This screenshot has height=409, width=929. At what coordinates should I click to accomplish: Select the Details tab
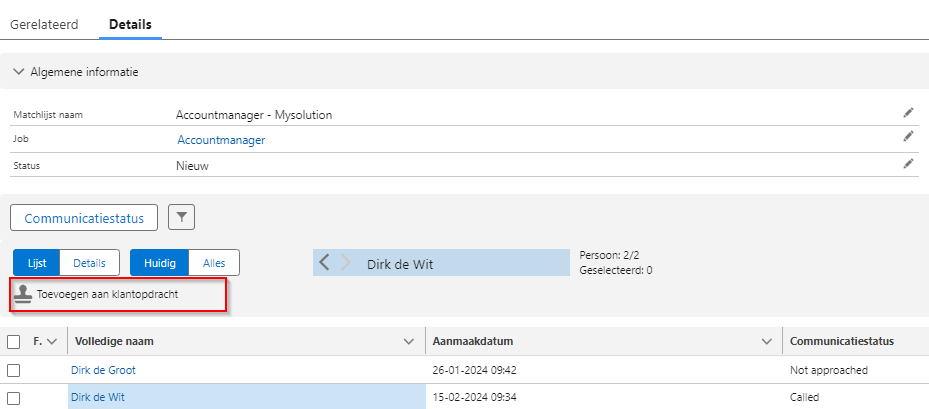(129, 22)
